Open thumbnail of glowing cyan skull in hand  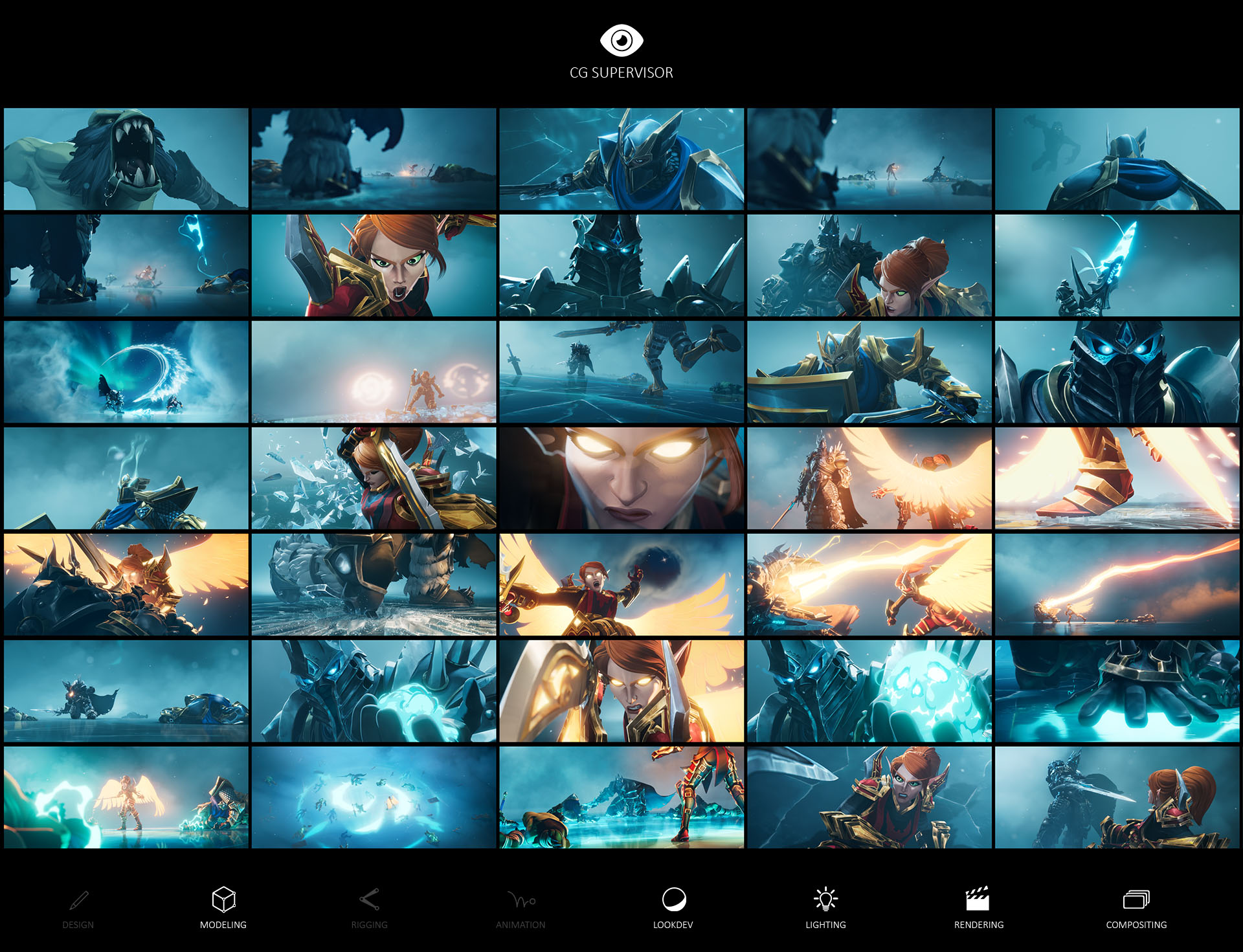coord(869,691)
